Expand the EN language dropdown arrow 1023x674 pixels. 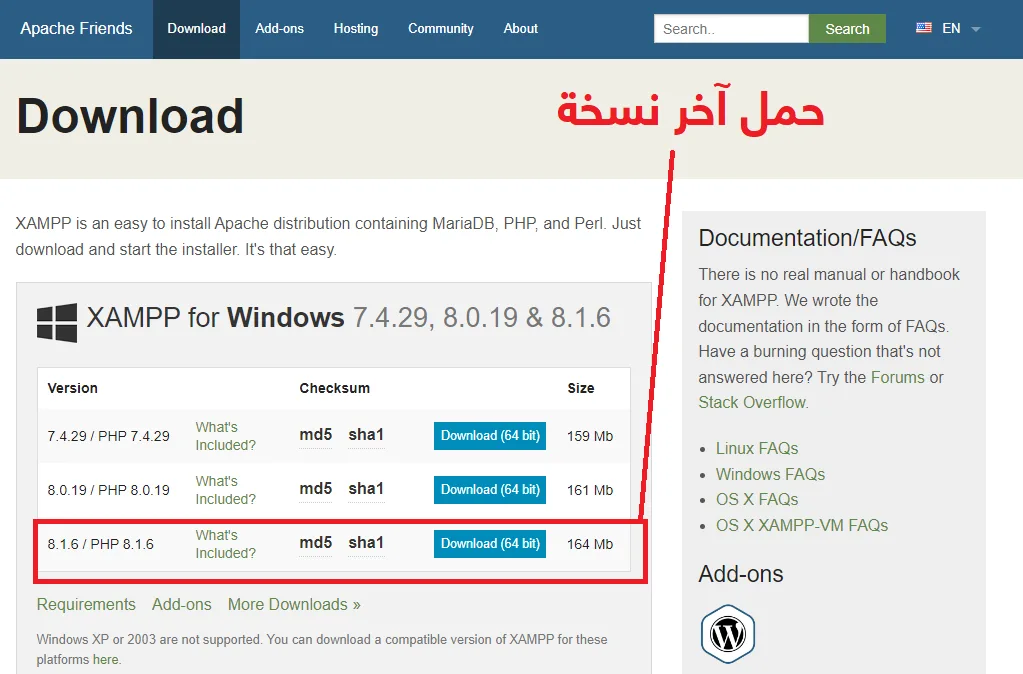976,29
